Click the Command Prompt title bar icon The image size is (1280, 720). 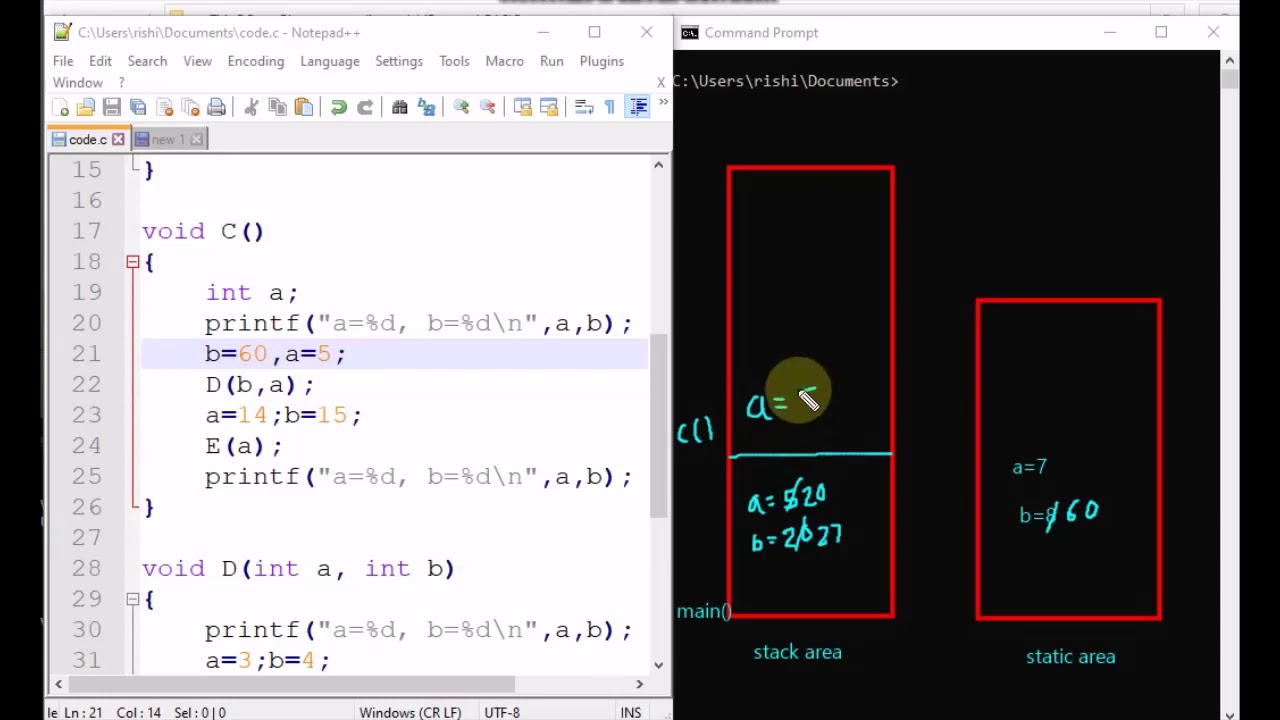[x=689, y=32]
